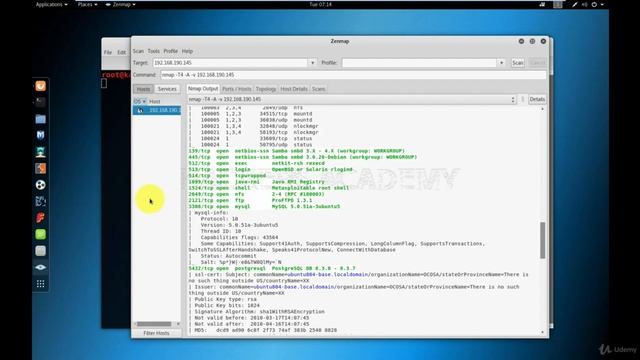640x360 pixels.
Task: Switch to the Host Details tab
Action: point(294,89)
